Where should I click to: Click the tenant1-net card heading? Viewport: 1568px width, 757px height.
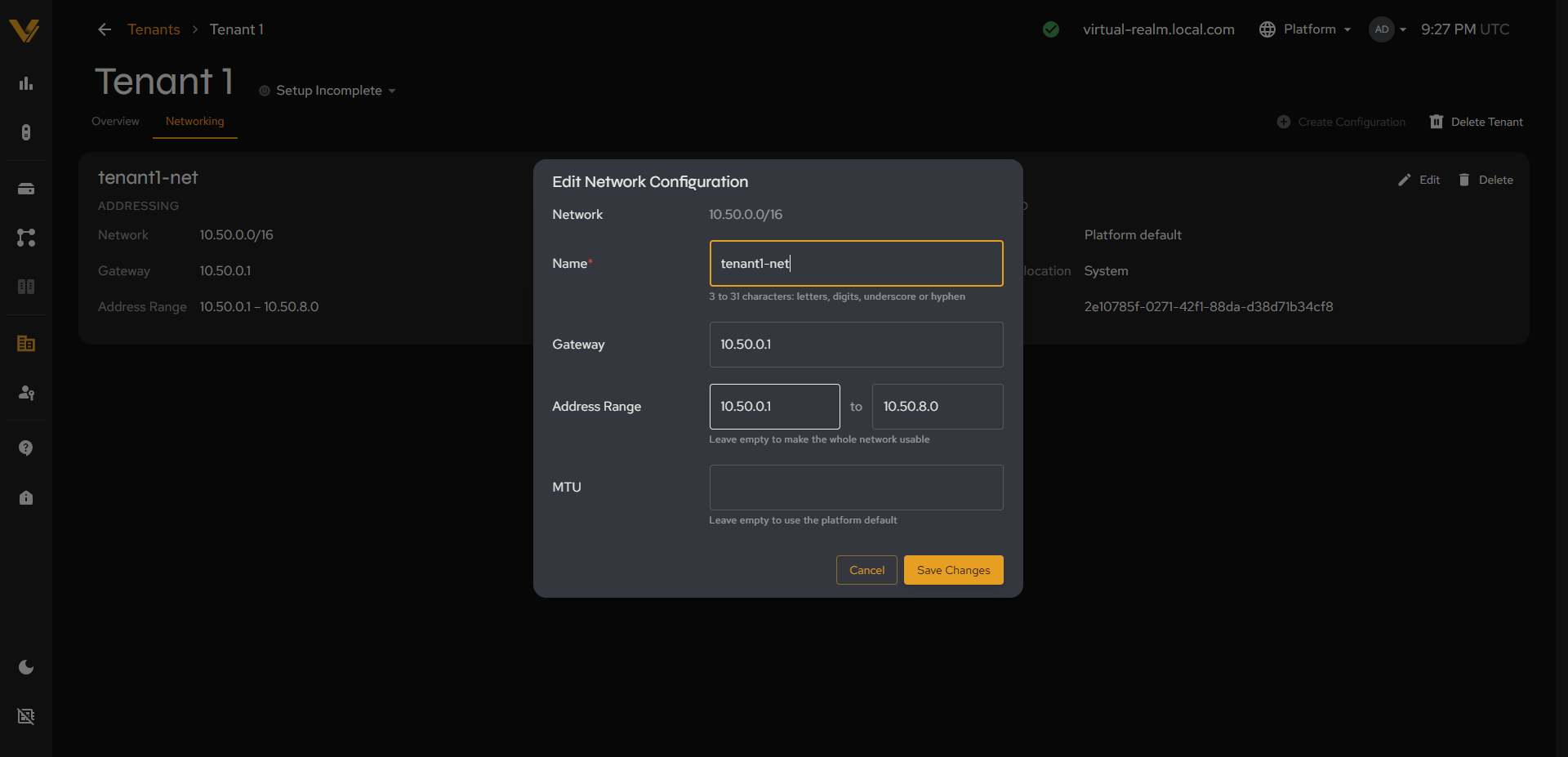148,178
